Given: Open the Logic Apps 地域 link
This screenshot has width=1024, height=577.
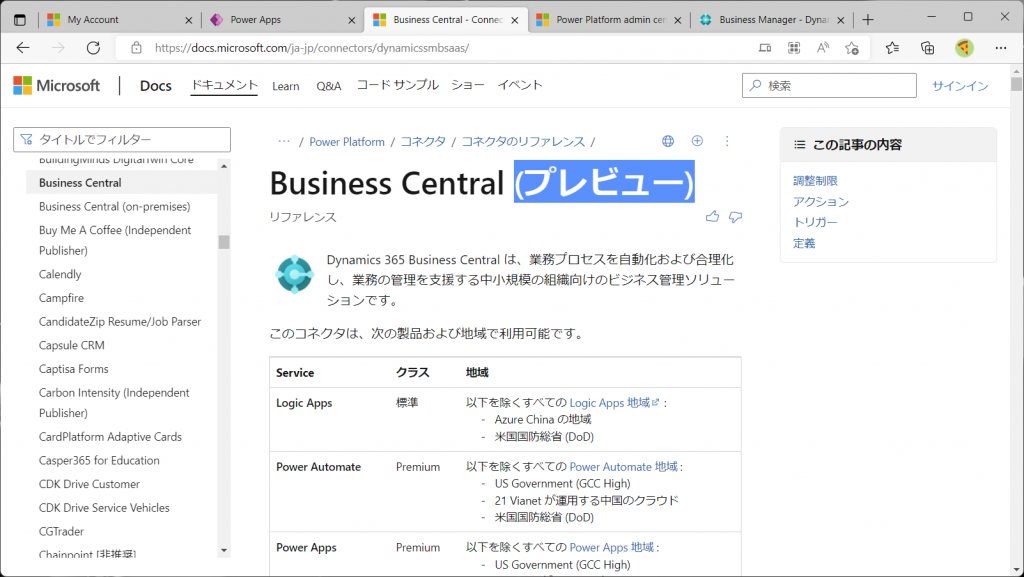Looking at the screenshot, I should (615, 403).
